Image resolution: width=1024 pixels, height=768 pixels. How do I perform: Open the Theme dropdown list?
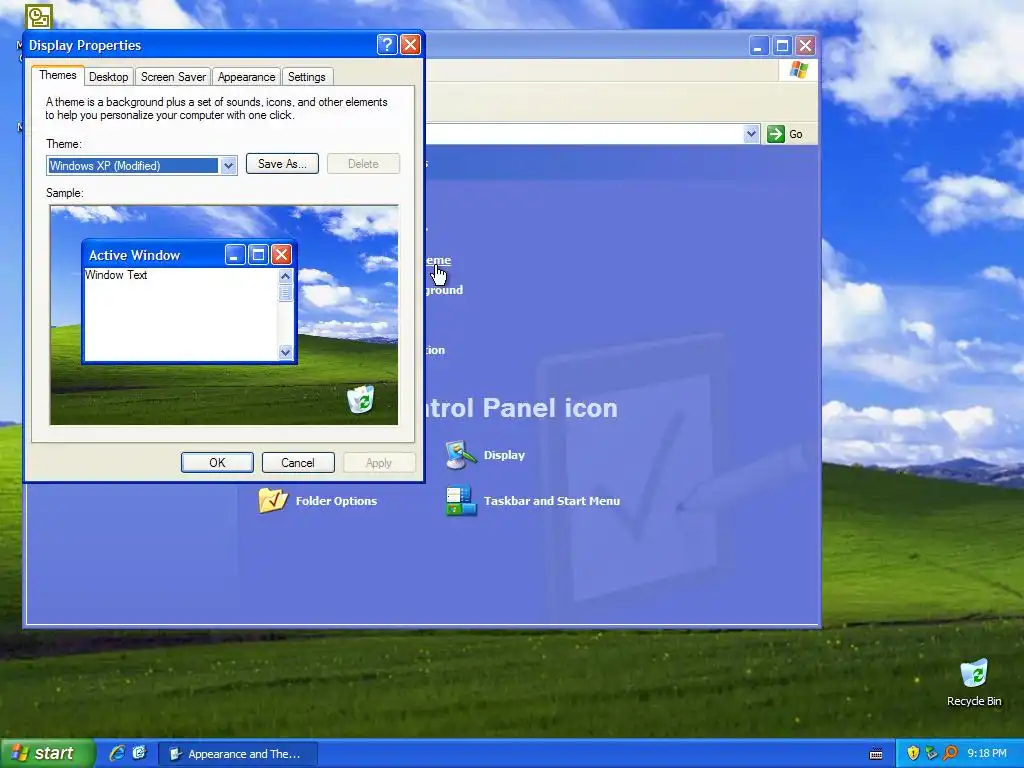pyautogui.click(x=228, y=166)
